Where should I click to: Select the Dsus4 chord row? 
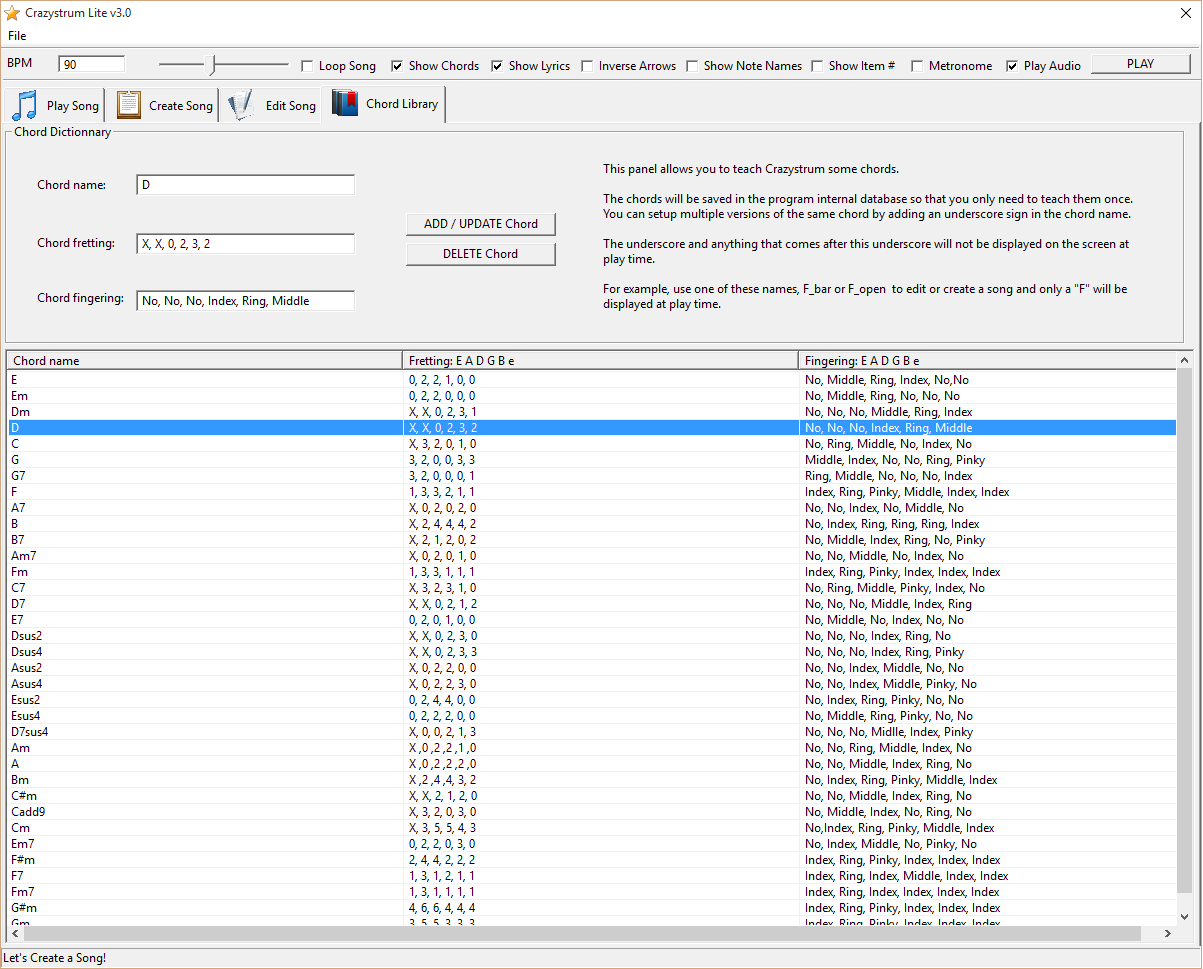pos(592,652)
